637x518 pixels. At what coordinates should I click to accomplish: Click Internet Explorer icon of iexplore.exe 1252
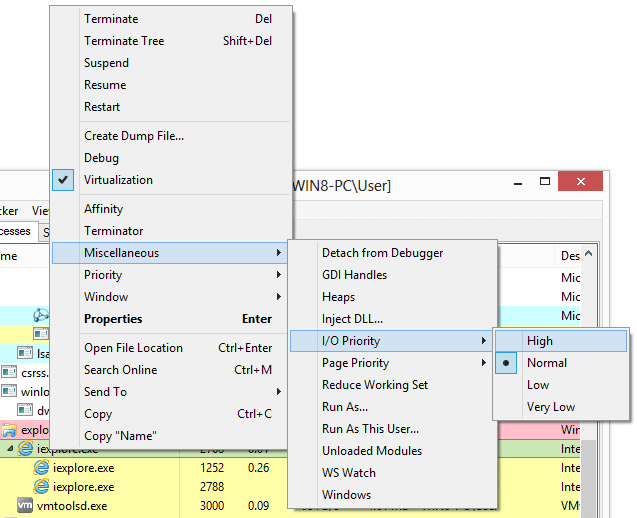click(41, 468)
